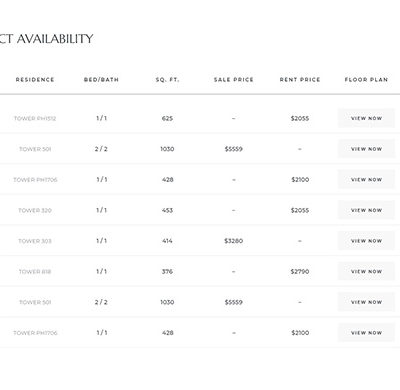The height and width of the screenshot is (390, 400).
Task: Open View Now for Tower 320
Action: [366, 210]
